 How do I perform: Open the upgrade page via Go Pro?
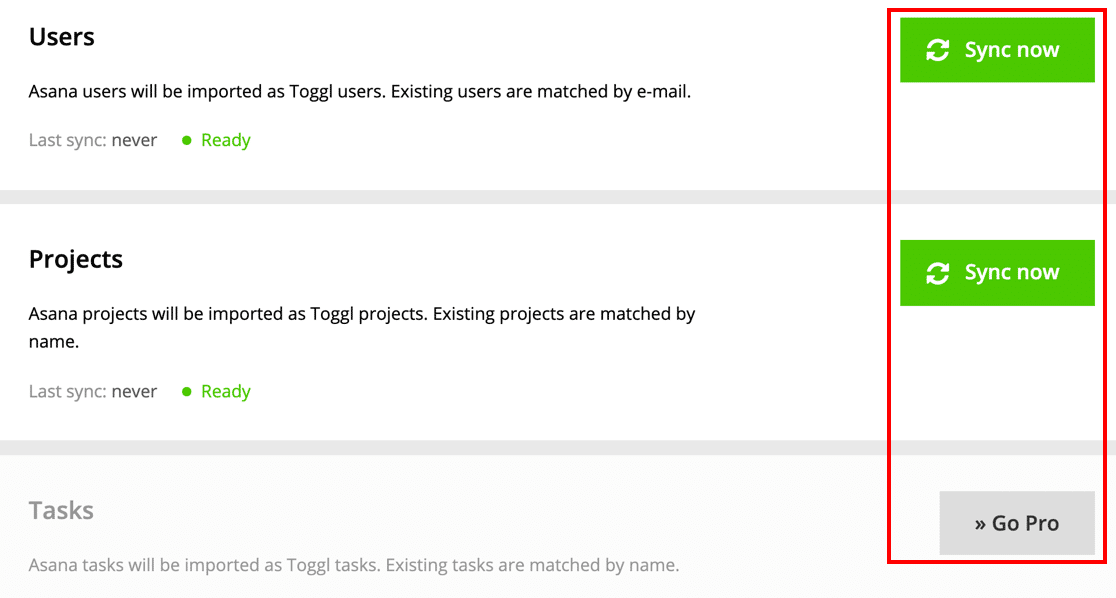(x=1017, y=523)
